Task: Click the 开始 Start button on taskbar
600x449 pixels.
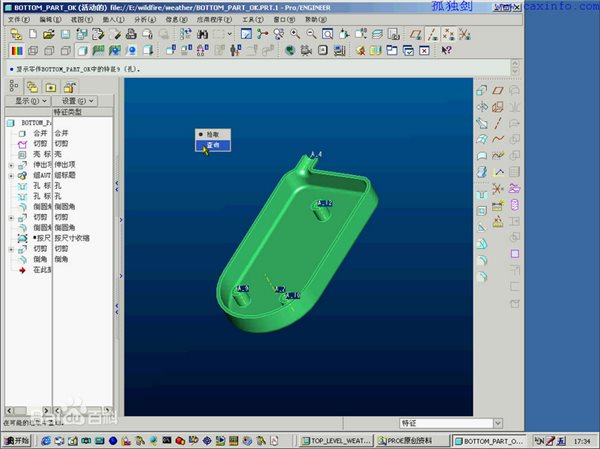Action: point(17,440)
